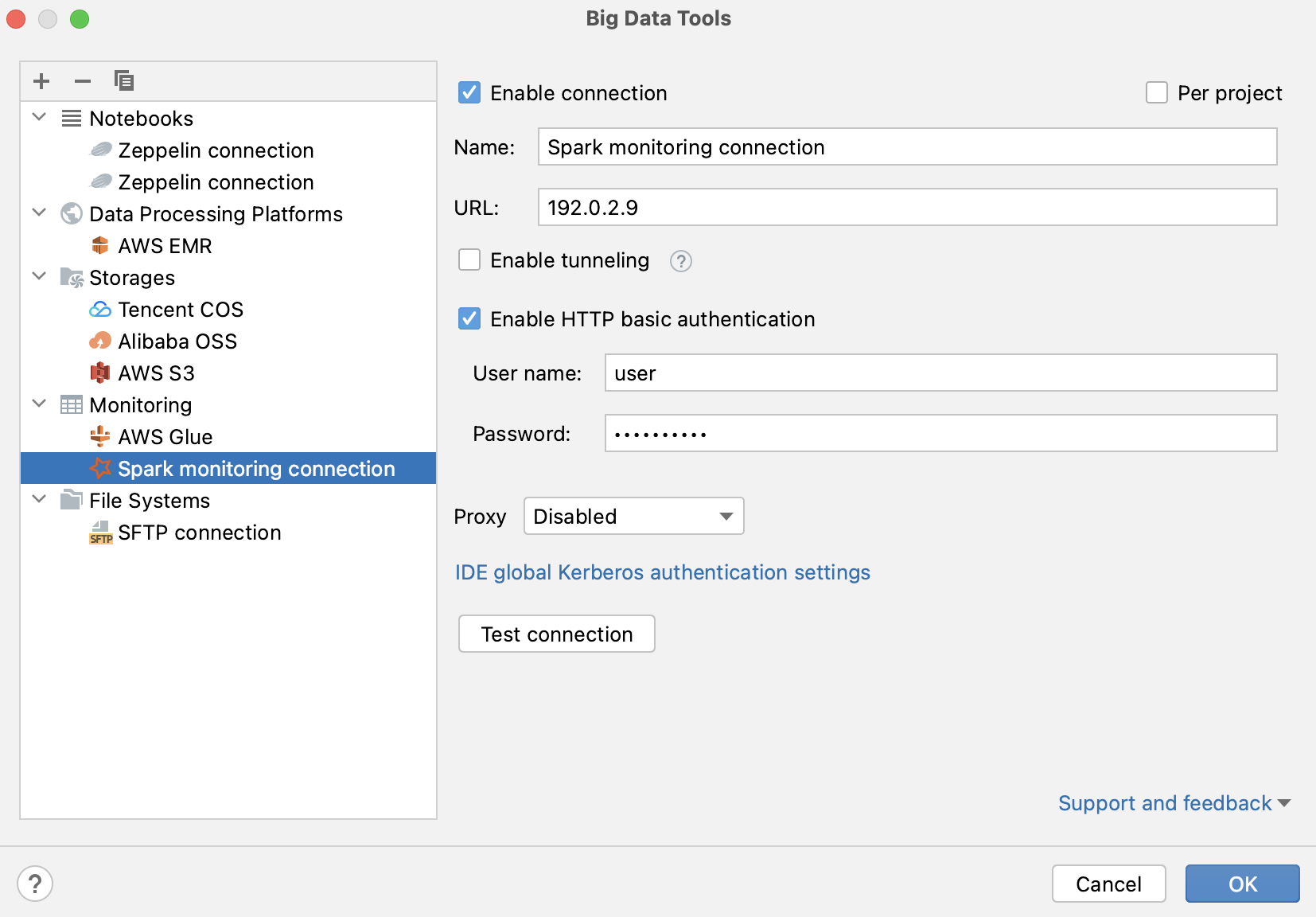This screenshot has width=1316, height=917.
Task: Click the Test connection button
Action: (x=557, y=634)
